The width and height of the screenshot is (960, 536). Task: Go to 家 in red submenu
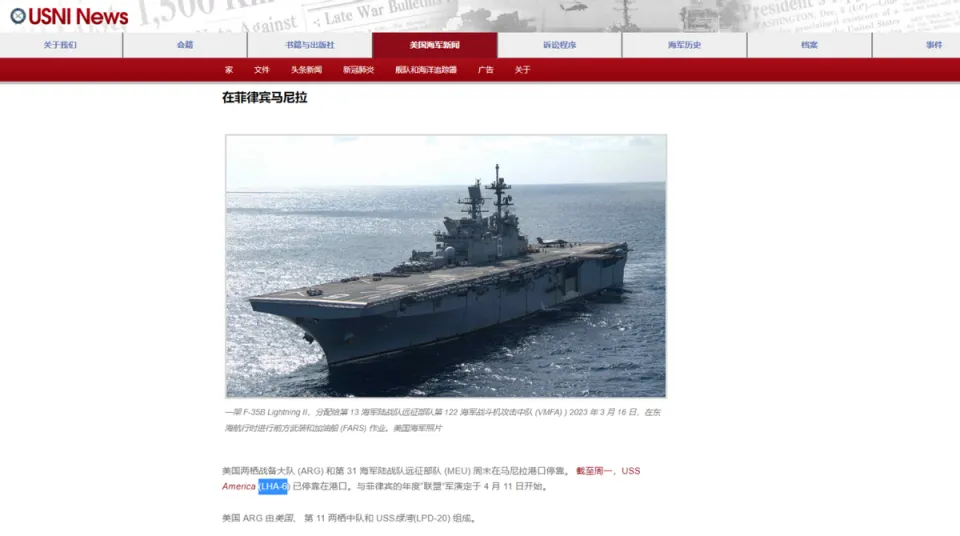[x=229, y=70]
